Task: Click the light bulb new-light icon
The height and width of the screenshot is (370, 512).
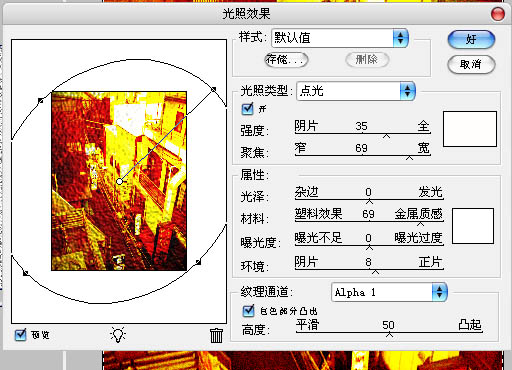Action: point(118,335)
